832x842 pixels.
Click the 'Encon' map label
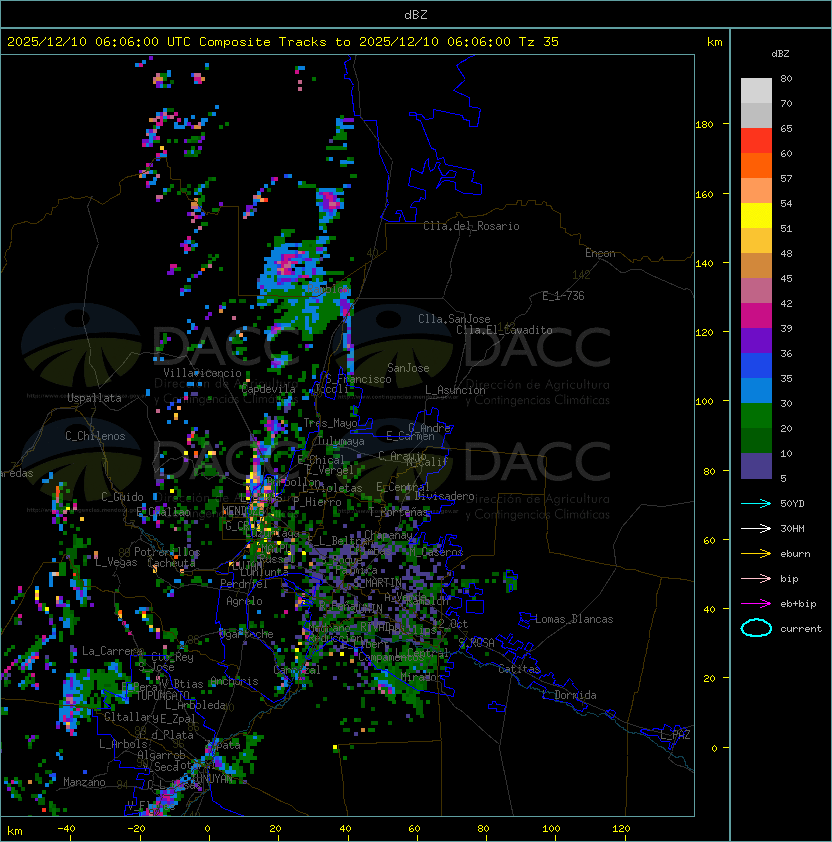click(600, 253)
